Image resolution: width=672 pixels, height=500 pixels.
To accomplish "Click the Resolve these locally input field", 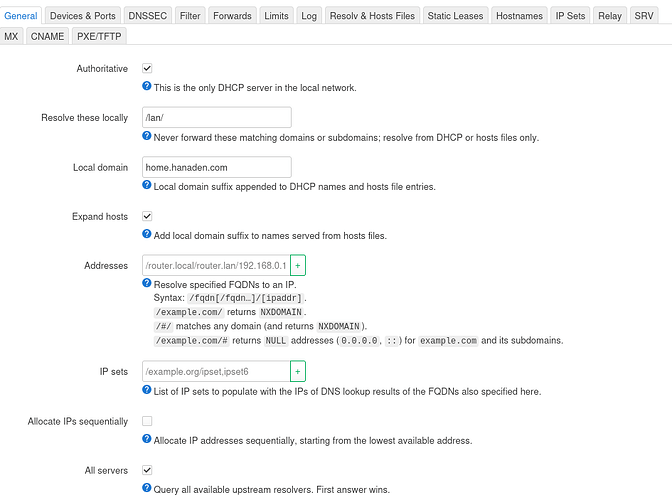I will click(216, 117).
